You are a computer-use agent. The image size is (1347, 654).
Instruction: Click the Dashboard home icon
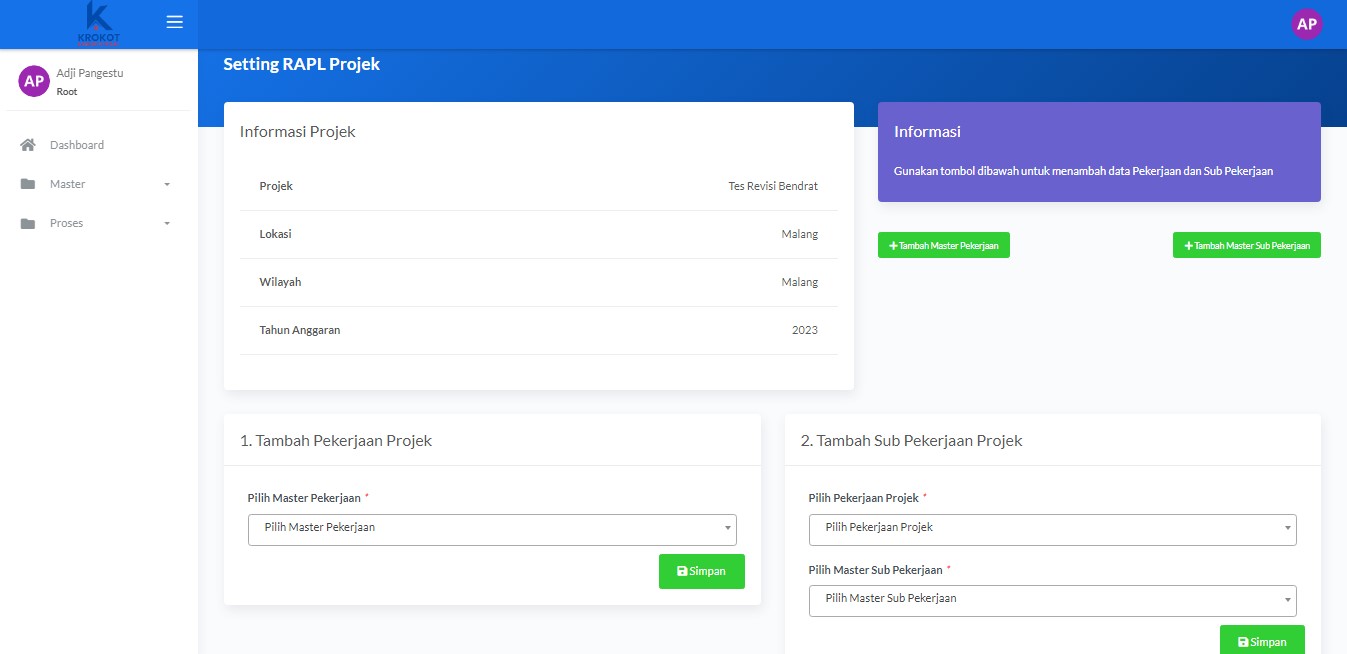coord(28,145)
